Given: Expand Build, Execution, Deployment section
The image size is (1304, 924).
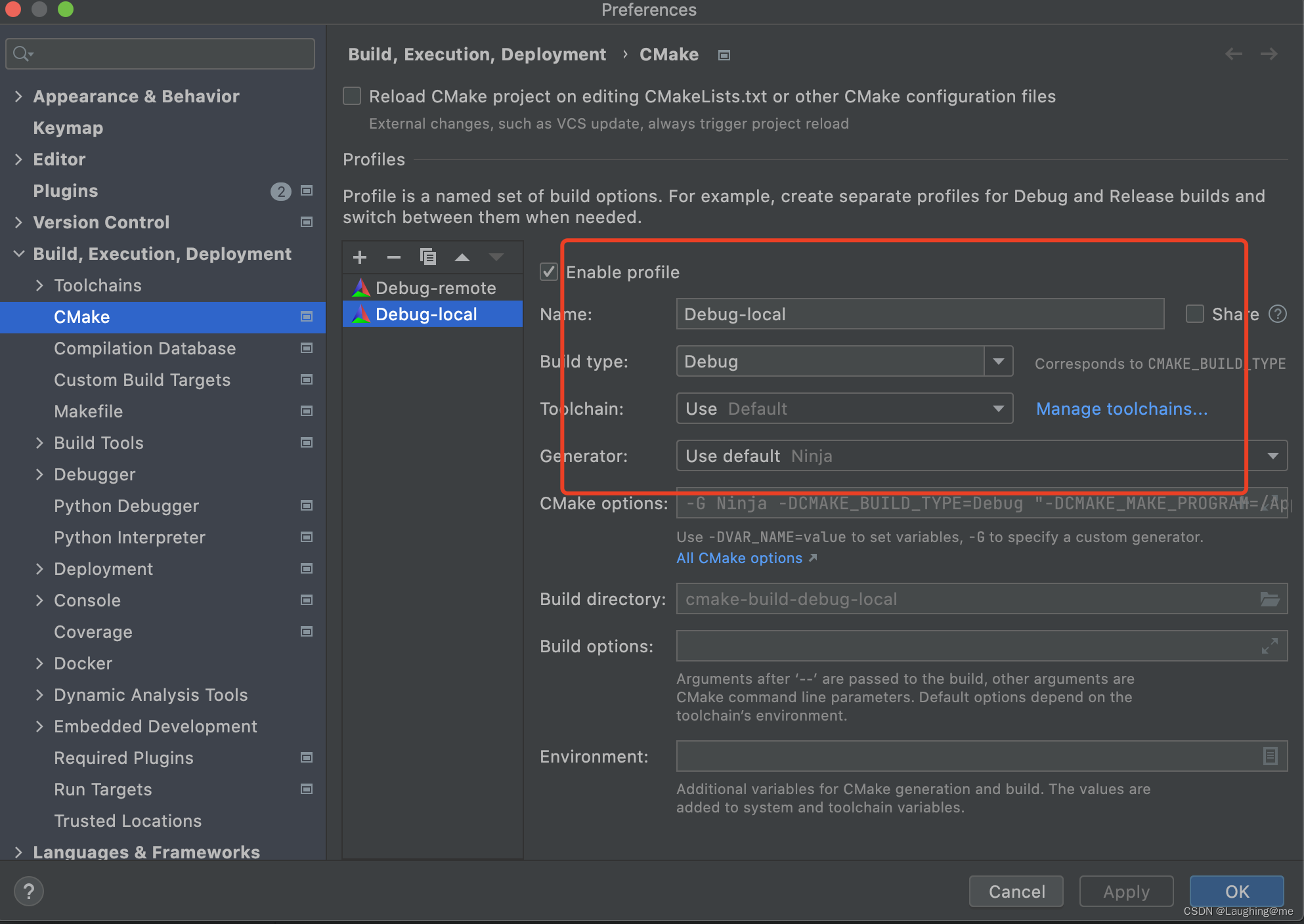Looking at the screenshot, I should [x=19, y=253].
